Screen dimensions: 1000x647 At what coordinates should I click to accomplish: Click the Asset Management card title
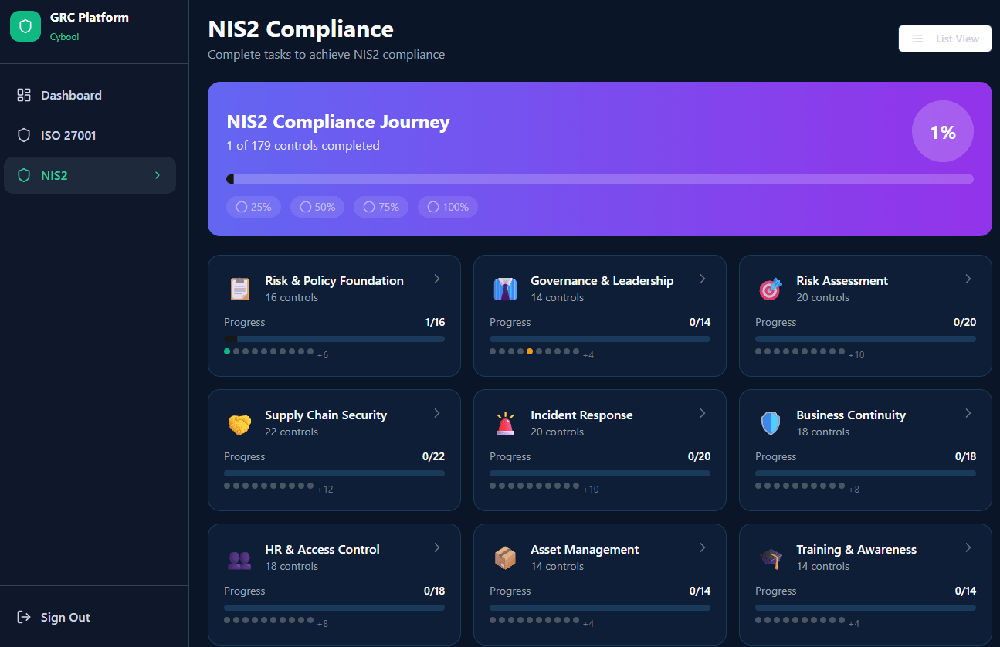pos(585,549)
